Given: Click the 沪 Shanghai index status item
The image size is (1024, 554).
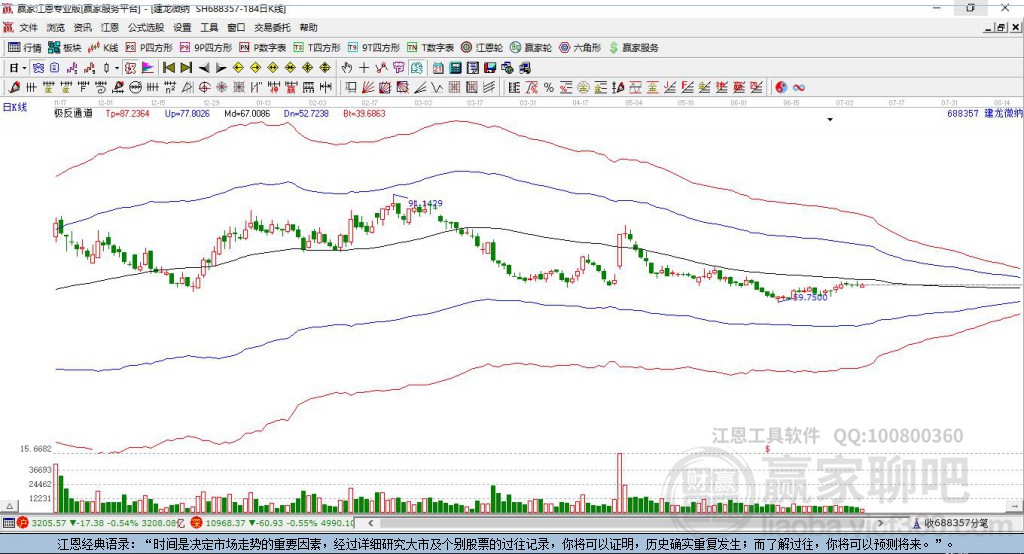Looking at the screenshot, I should pyautogui.click(x=102, y=523).
